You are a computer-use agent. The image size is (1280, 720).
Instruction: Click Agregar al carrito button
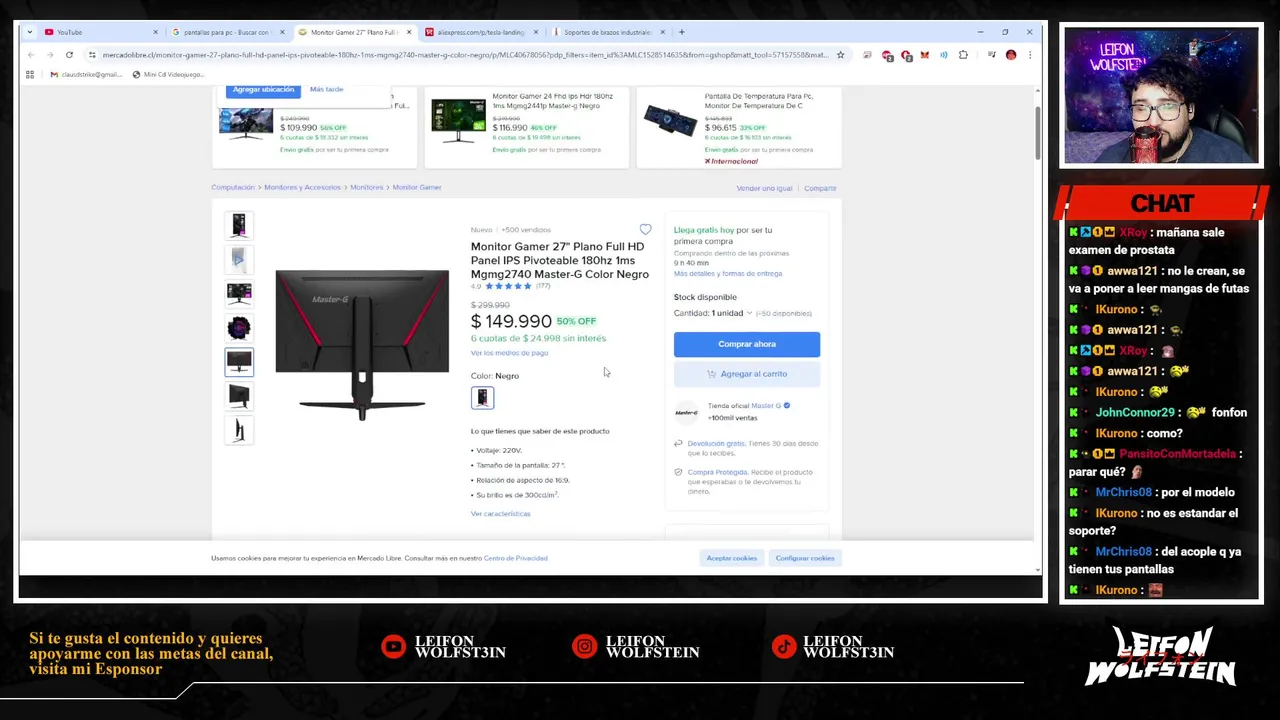747,374
